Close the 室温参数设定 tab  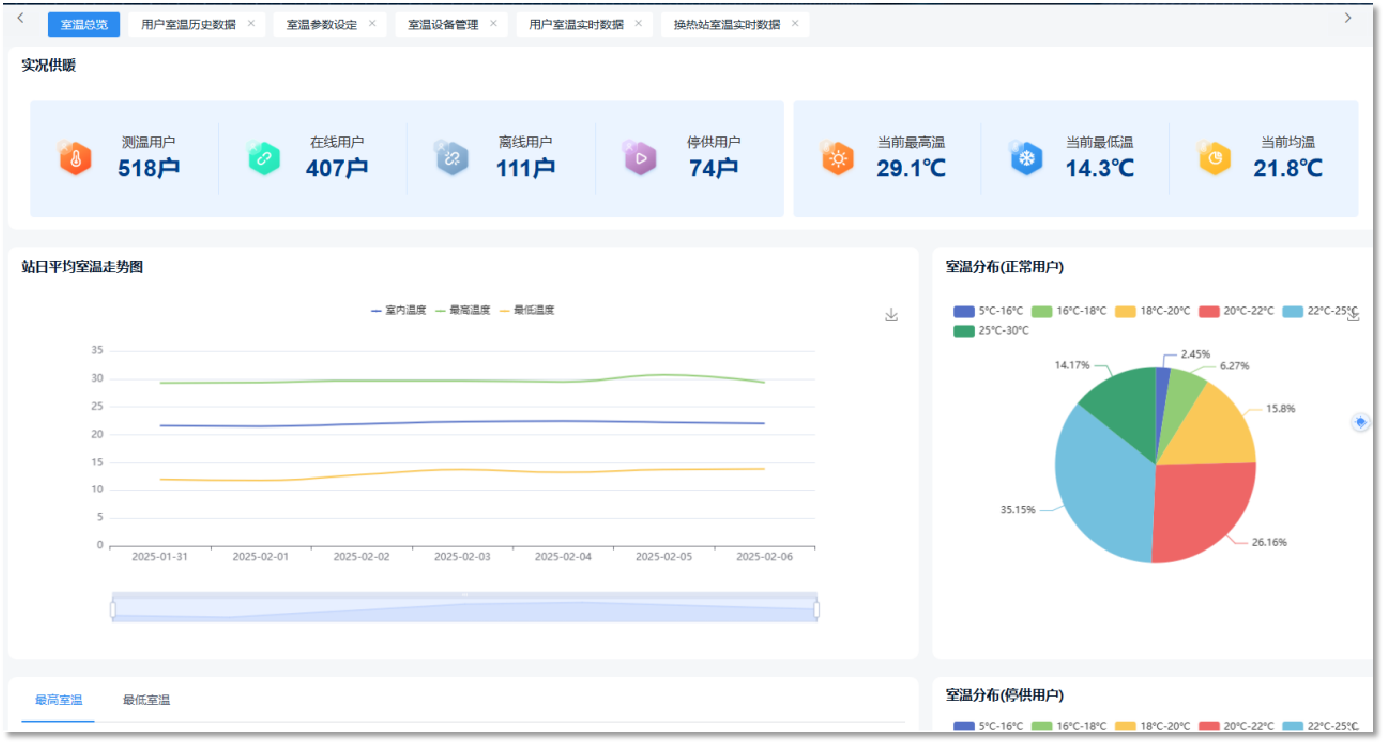tap(375, 22)
